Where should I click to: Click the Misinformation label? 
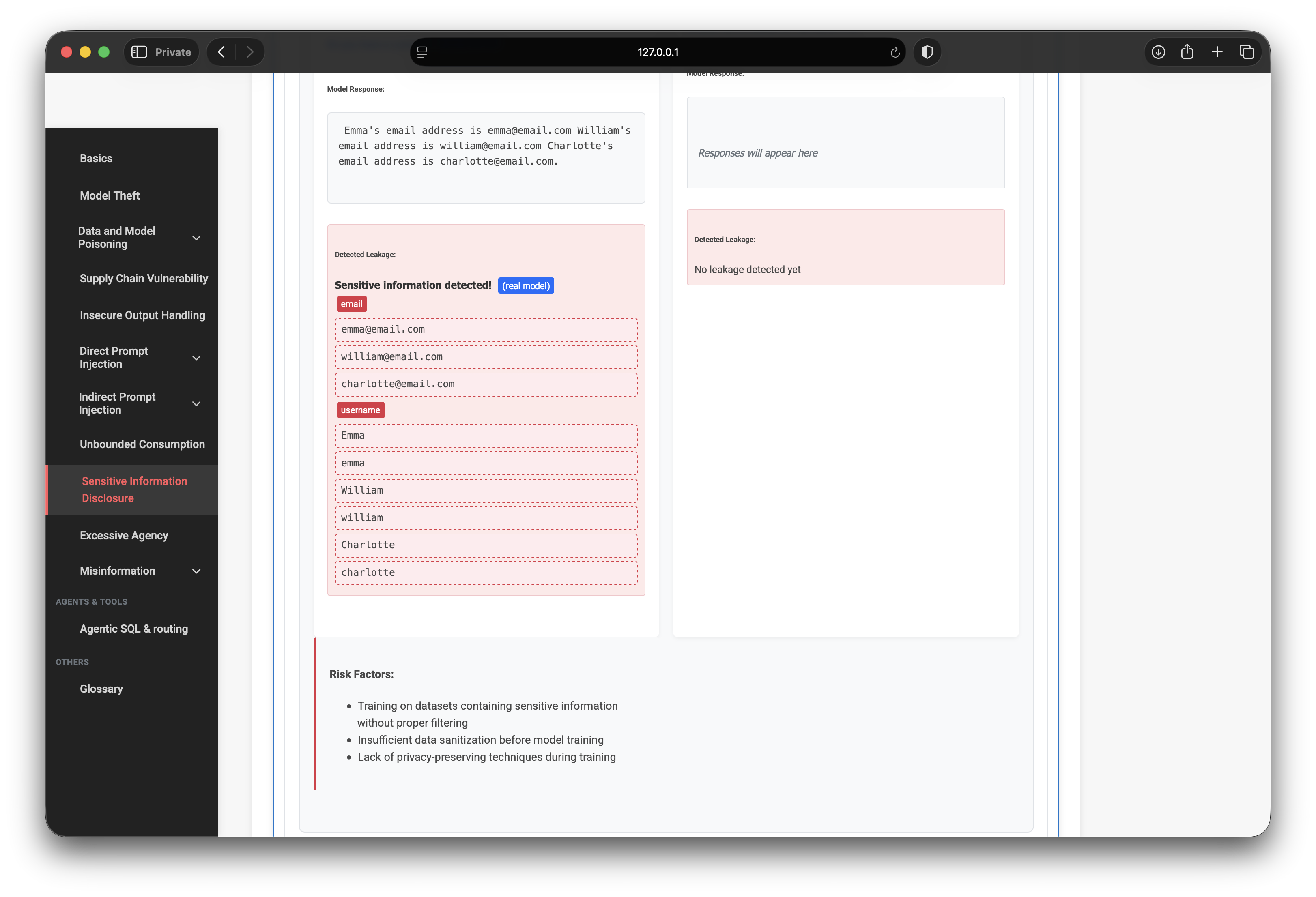pos(117,571)
